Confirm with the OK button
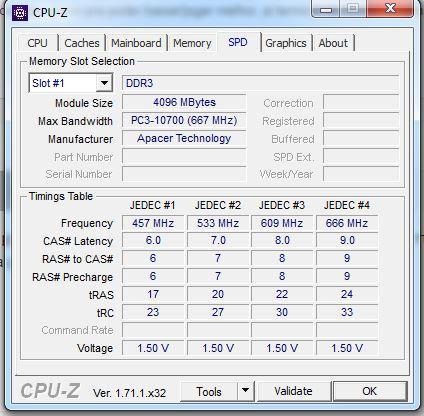The height and width of the screenshot is (416, 424). coord(370,391)
